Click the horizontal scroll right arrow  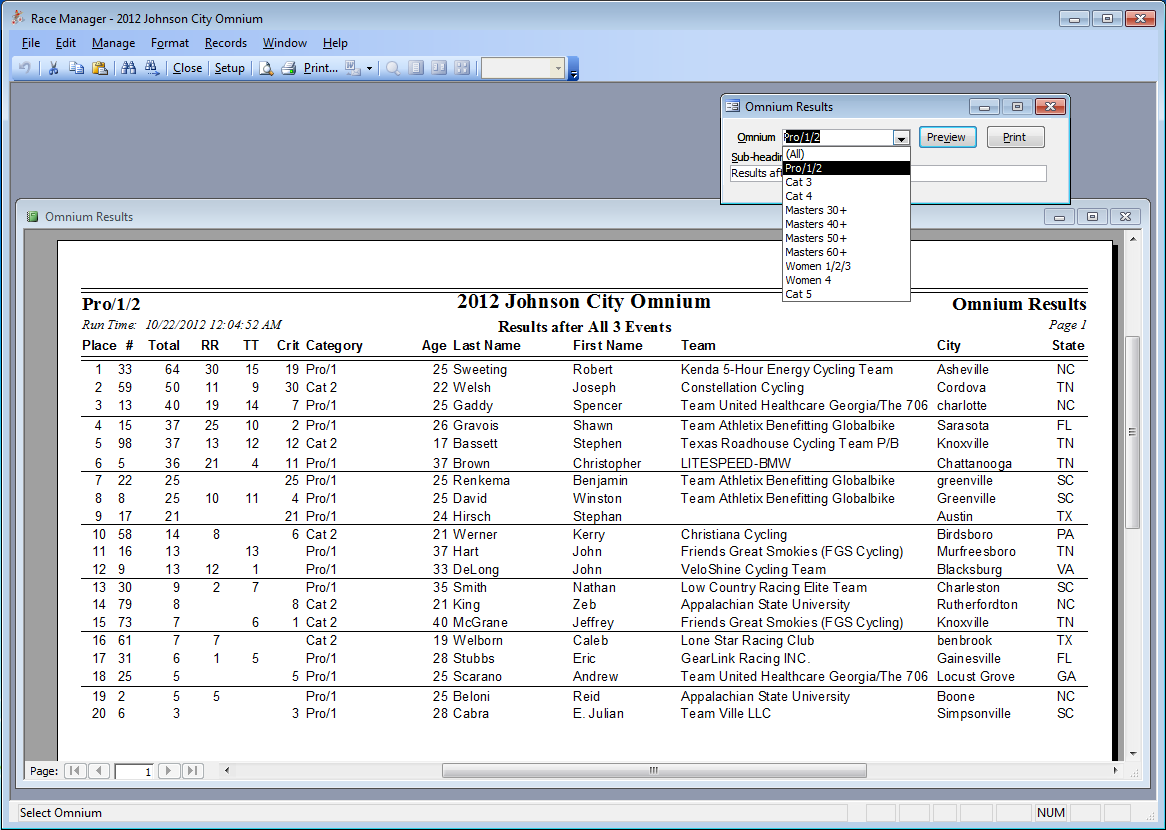coord(1115,771)
